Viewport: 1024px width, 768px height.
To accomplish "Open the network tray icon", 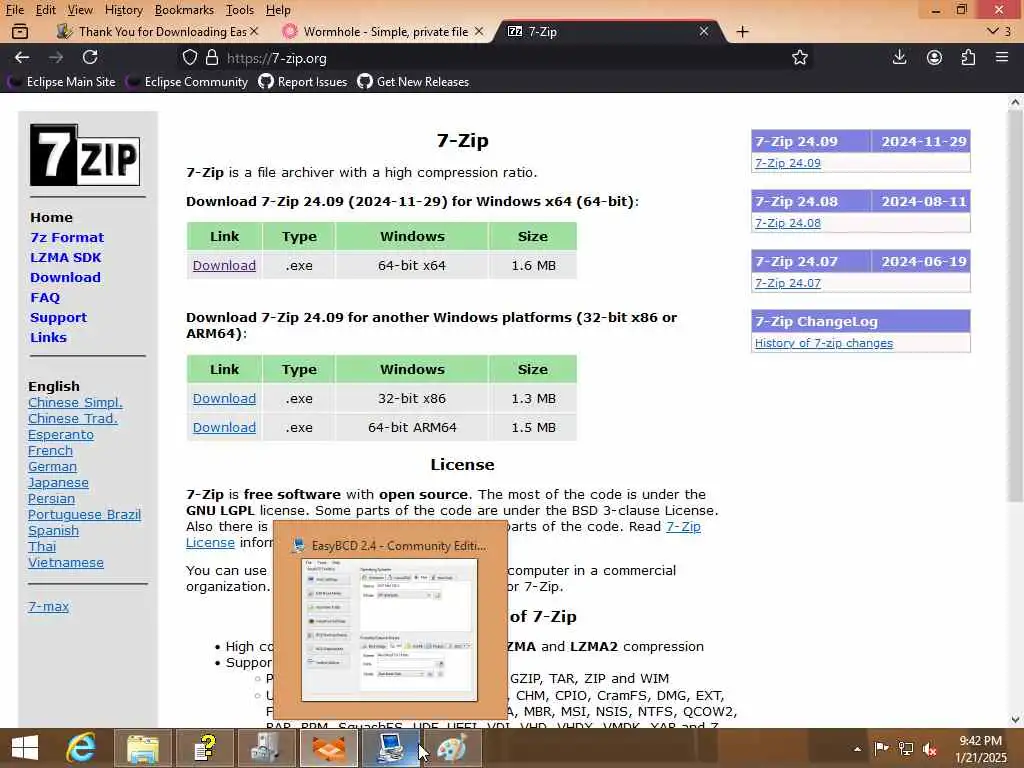I will [905, 748].
